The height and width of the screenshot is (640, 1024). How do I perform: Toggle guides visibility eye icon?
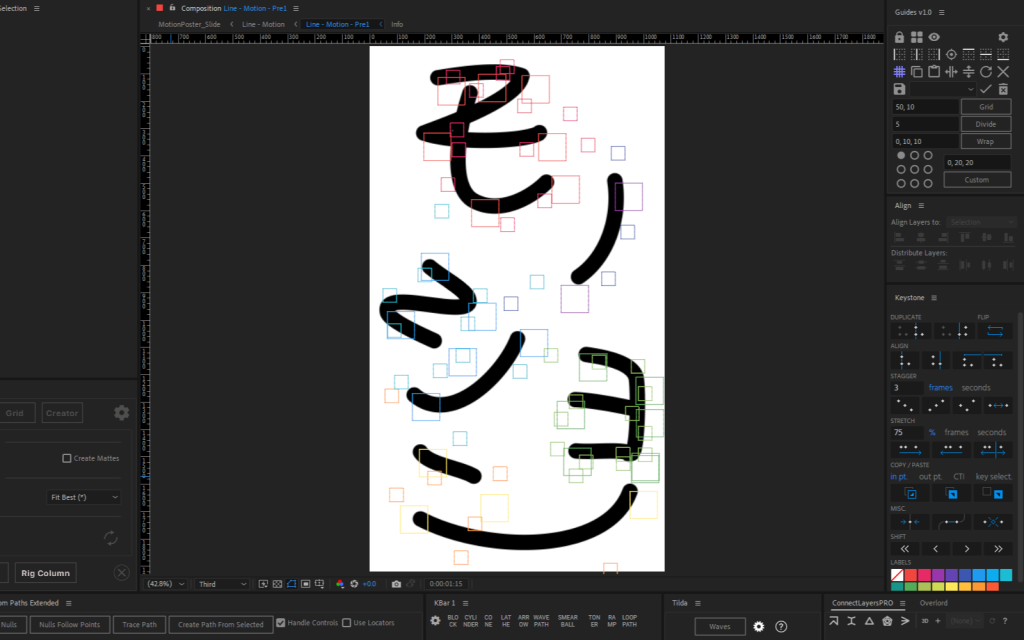coord(934,37)
